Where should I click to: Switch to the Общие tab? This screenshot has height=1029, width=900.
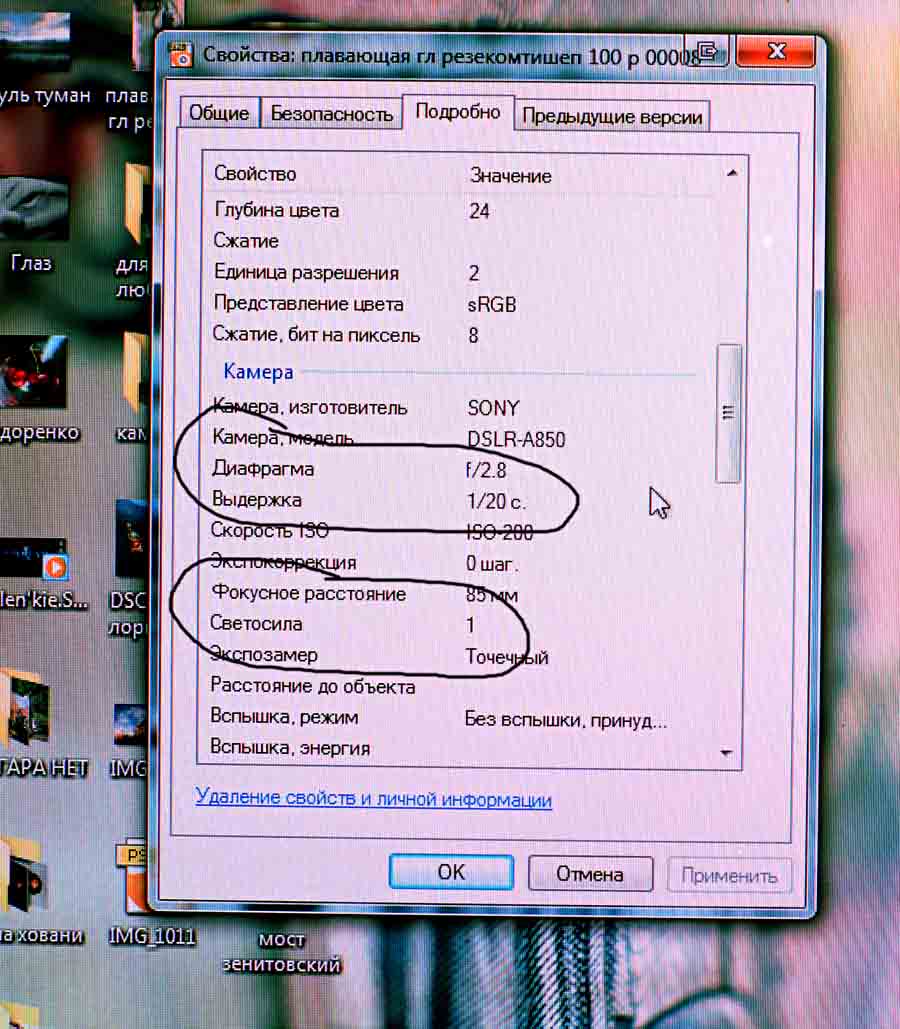coord(219,113)
